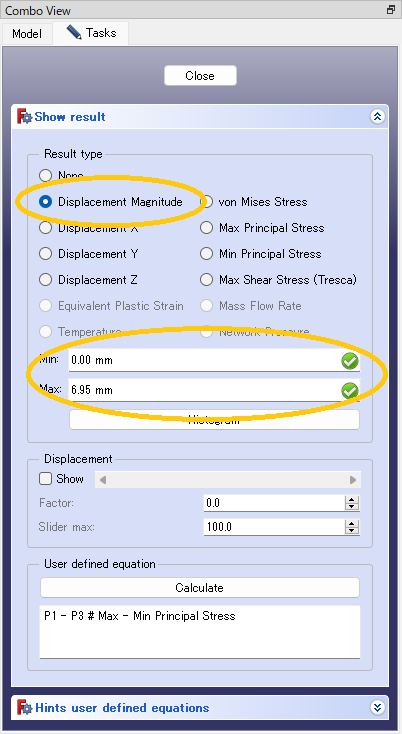The width and height of the screenshot is (402, 734).
Task: Click the displacement scale slider track
Action: 227,480
